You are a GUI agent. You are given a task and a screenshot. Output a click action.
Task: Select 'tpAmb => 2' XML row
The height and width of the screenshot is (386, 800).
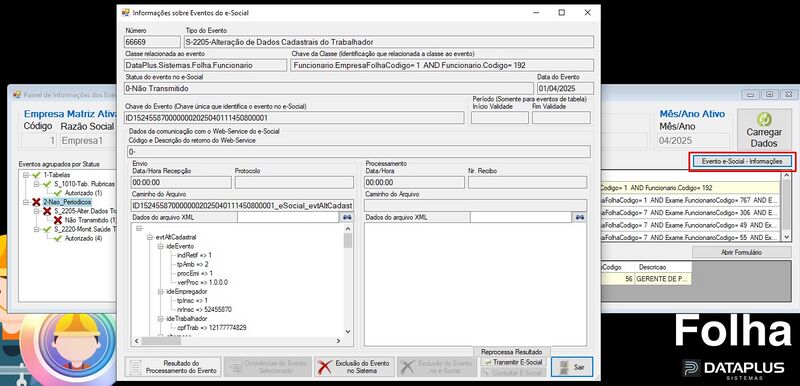pos(192,265)
